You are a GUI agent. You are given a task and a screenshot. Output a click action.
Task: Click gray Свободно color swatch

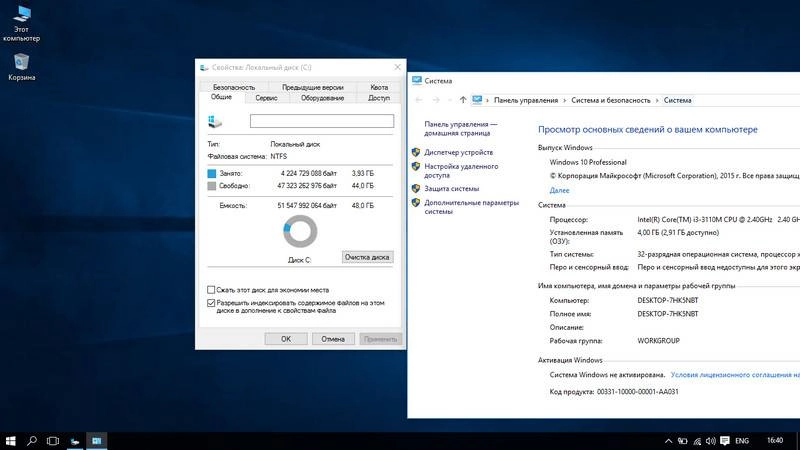point(212,186)
